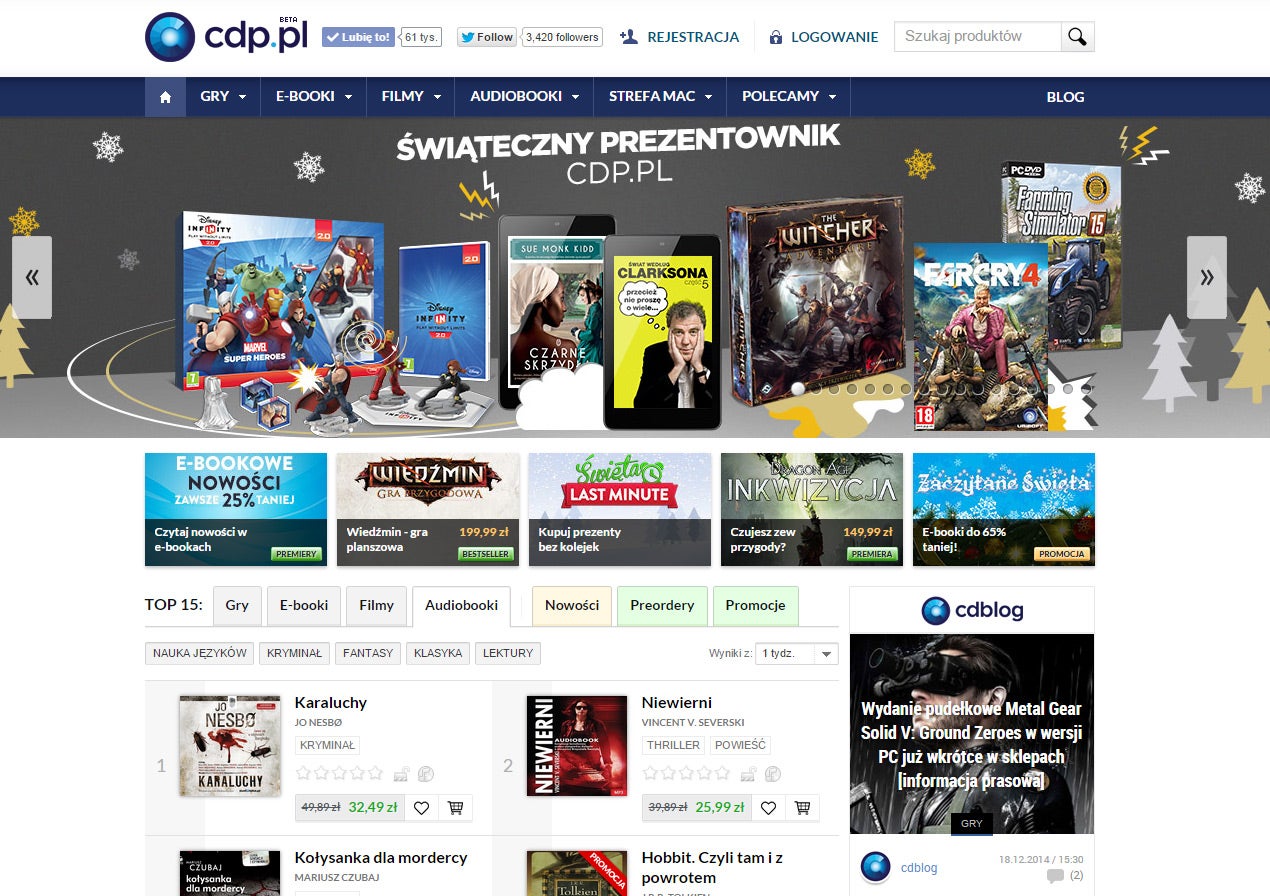Go to next banner slide arrow
The width and height of the screenshot is (1270, 896).
coord(1207,278)
